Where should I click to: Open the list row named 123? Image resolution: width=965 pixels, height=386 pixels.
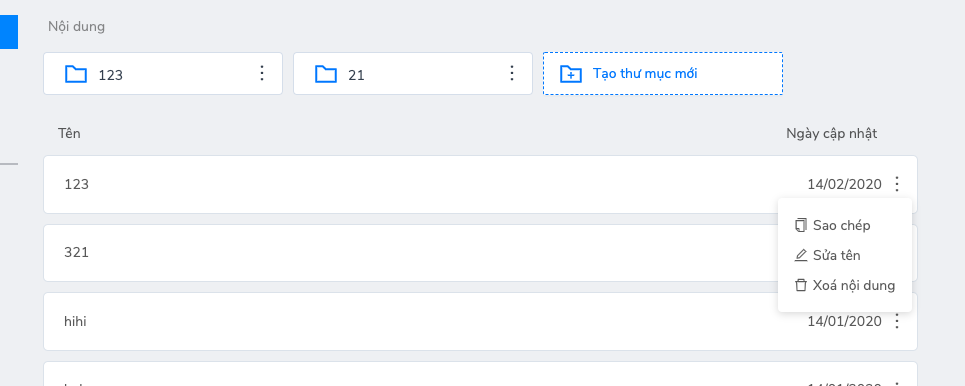[480, 184]
